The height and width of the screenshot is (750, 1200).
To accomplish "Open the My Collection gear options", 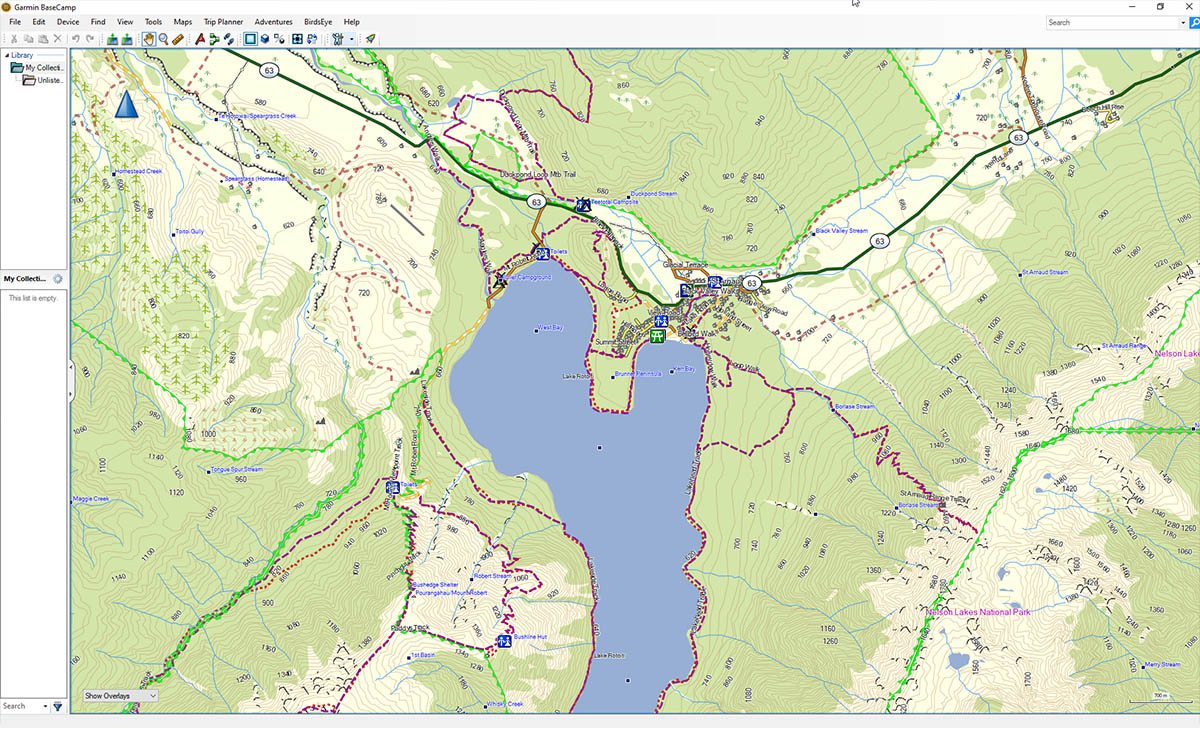I will pos(57,279).
